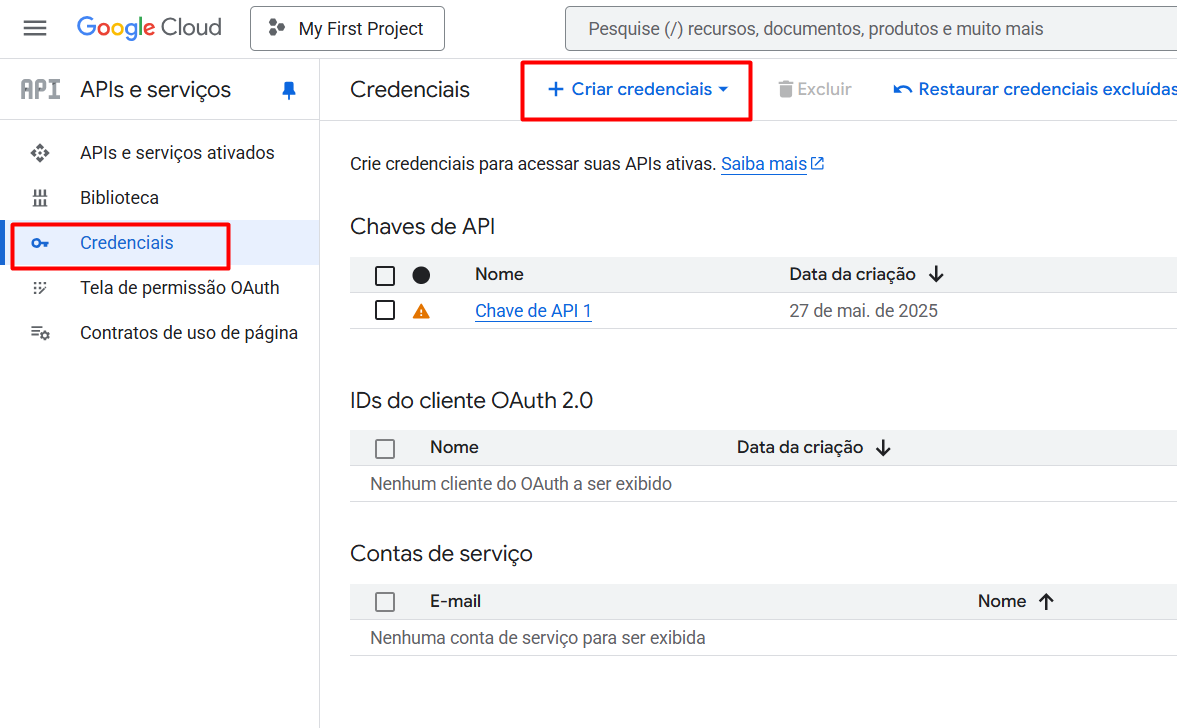Click Nenhum cliente do OAuth a ser exibido

521,484
